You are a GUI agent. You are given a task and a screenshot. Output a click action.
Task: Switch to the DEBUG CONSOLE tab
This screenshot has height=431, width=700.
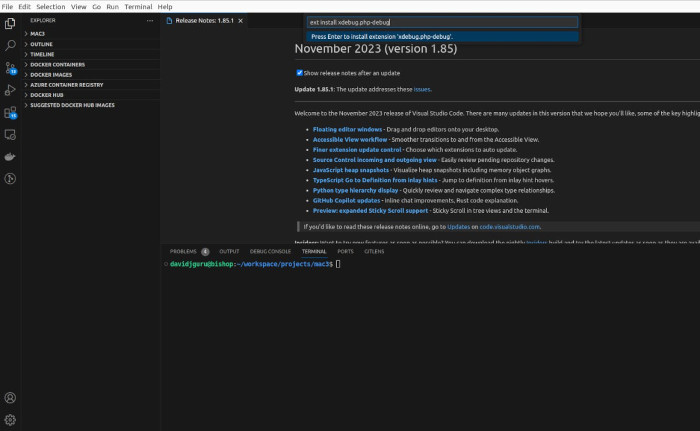[x=270, y=251]
